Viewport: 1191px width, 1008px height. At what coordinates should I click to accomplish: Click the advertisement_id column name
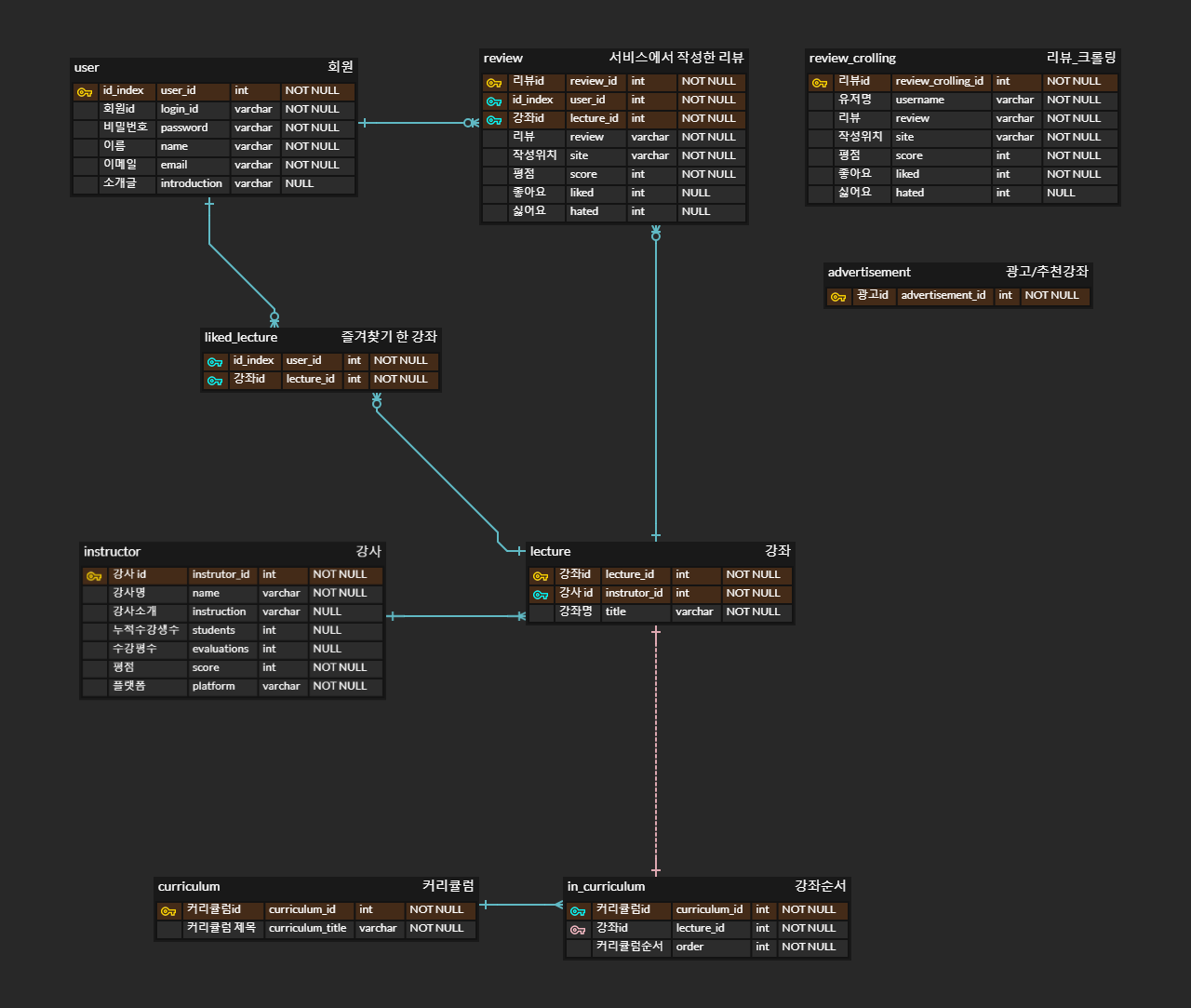pyautogui.click(x=943, y=296)
